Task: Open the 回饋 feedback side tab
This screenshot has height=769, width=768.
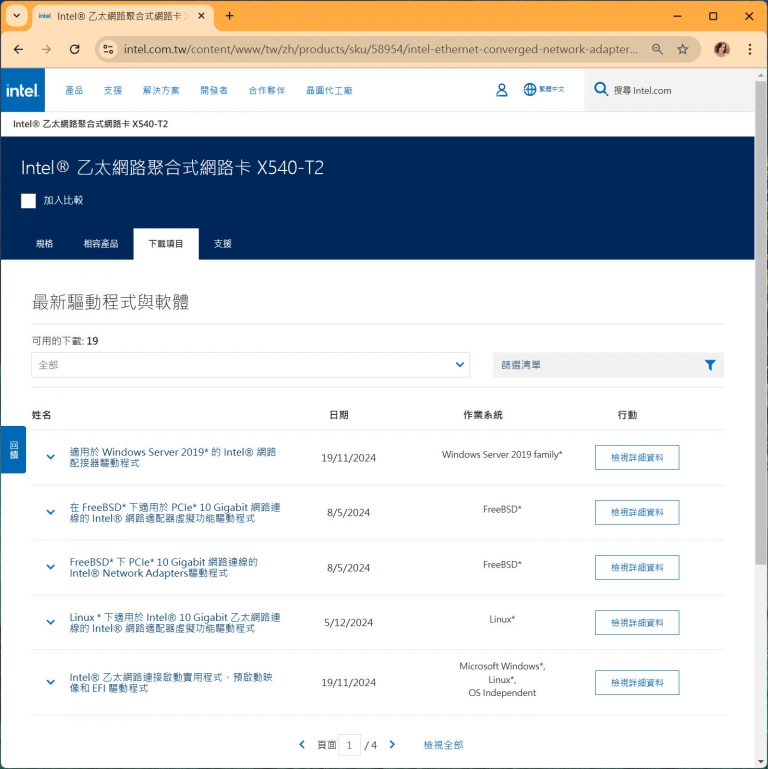Action: coord(13,449)
